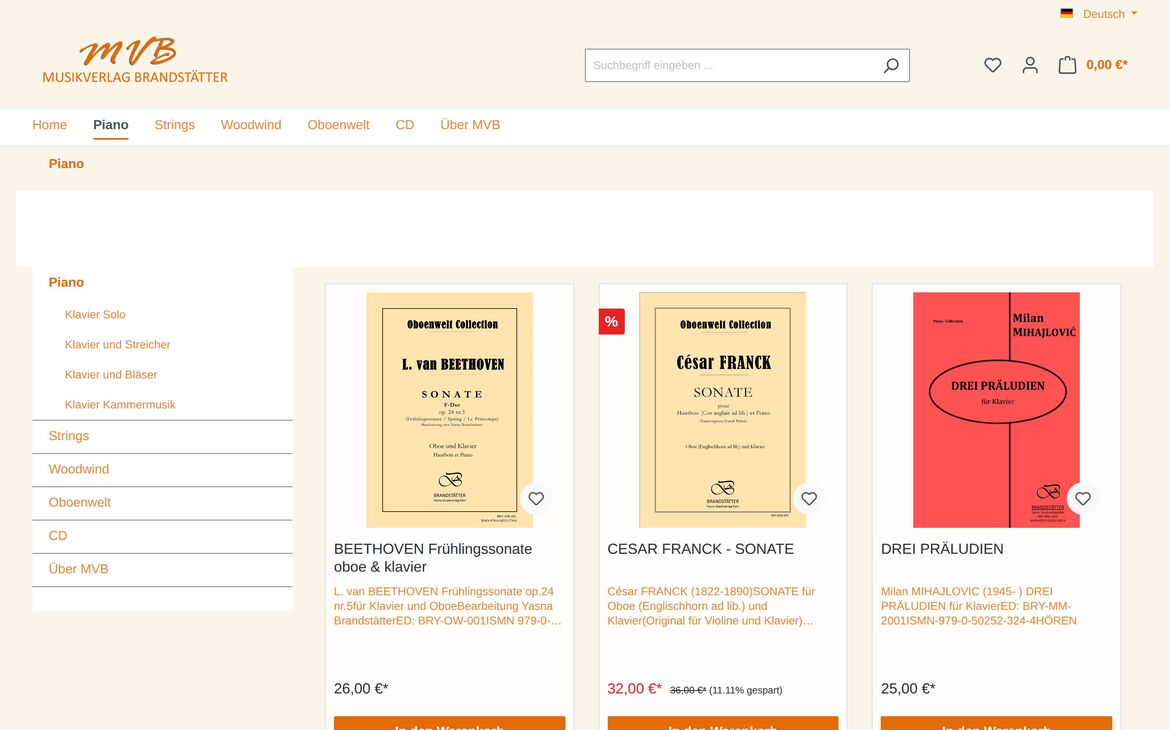Add Cesar Franck Sonate to cart
This screenshot has height=730, width=1170.
722,723
